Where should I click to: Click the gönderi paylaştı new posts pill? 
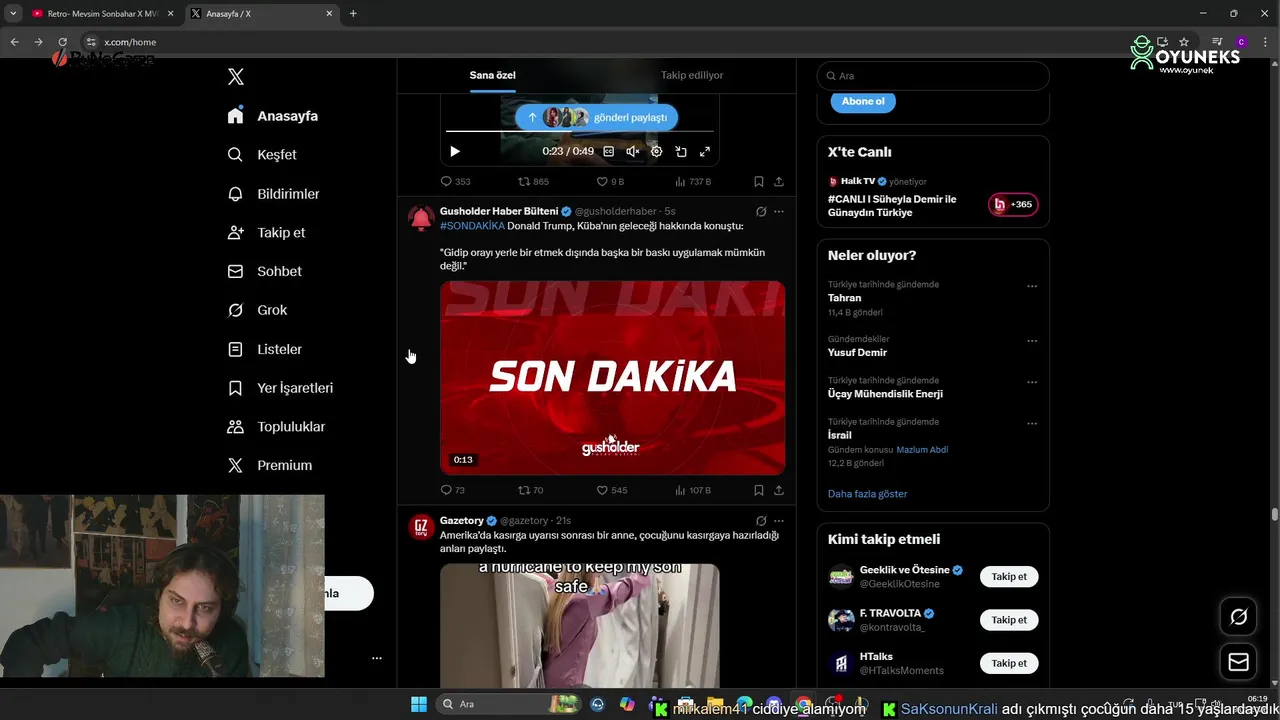pos(597,117)
